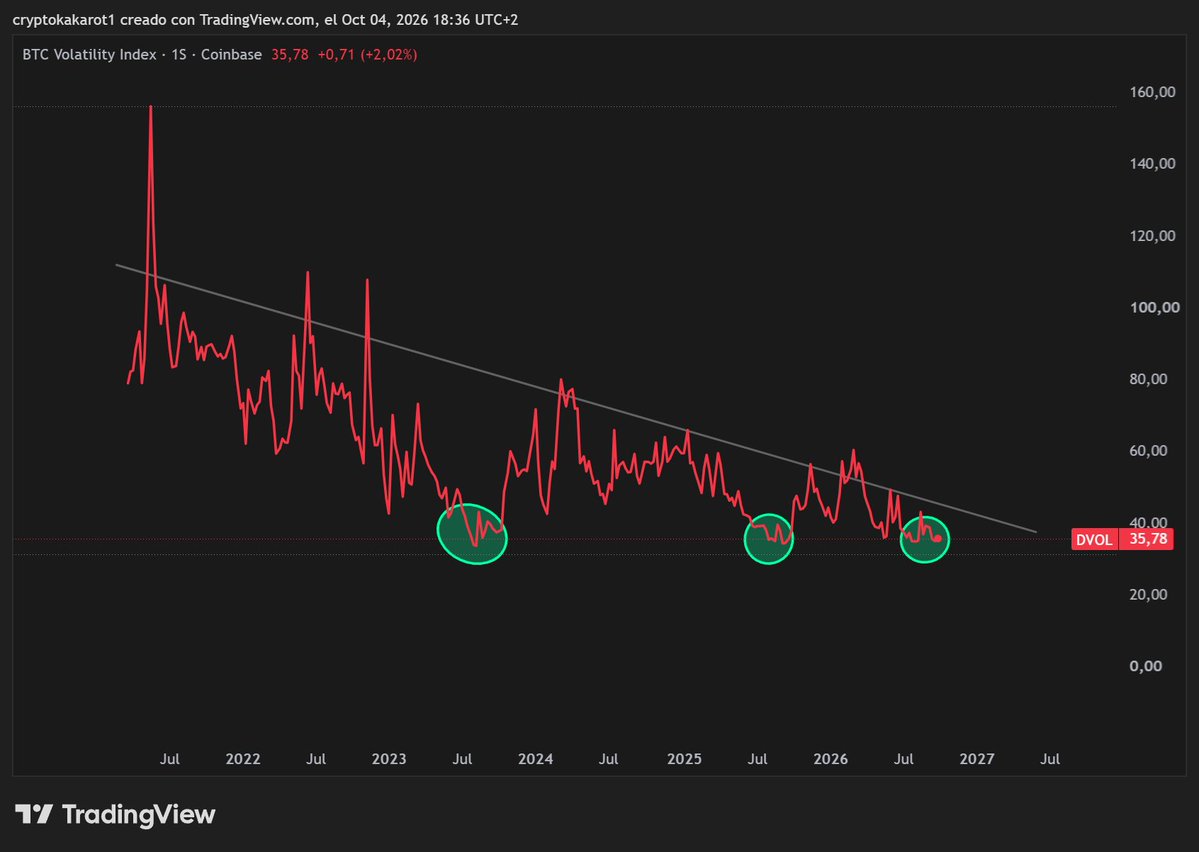Click the current value 35,78 in header
This screenshot has width=1199, height=852.
tap(290, 54)
